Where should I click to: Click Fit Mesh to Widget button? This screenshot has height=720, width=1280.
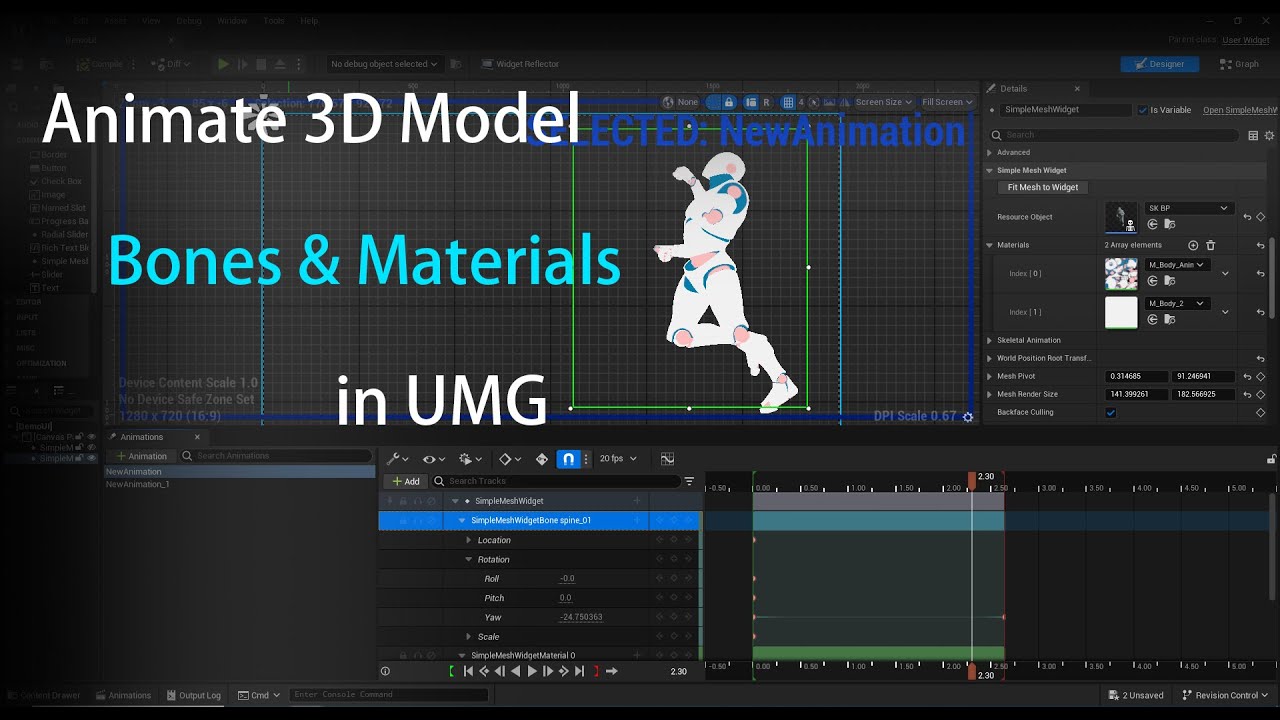(1043, 187)
